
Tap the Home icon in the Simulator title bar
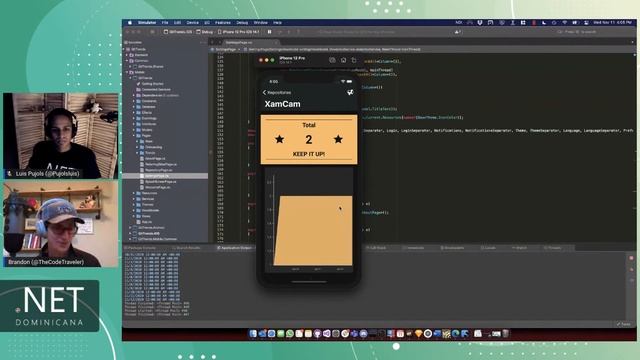(343, 60)
